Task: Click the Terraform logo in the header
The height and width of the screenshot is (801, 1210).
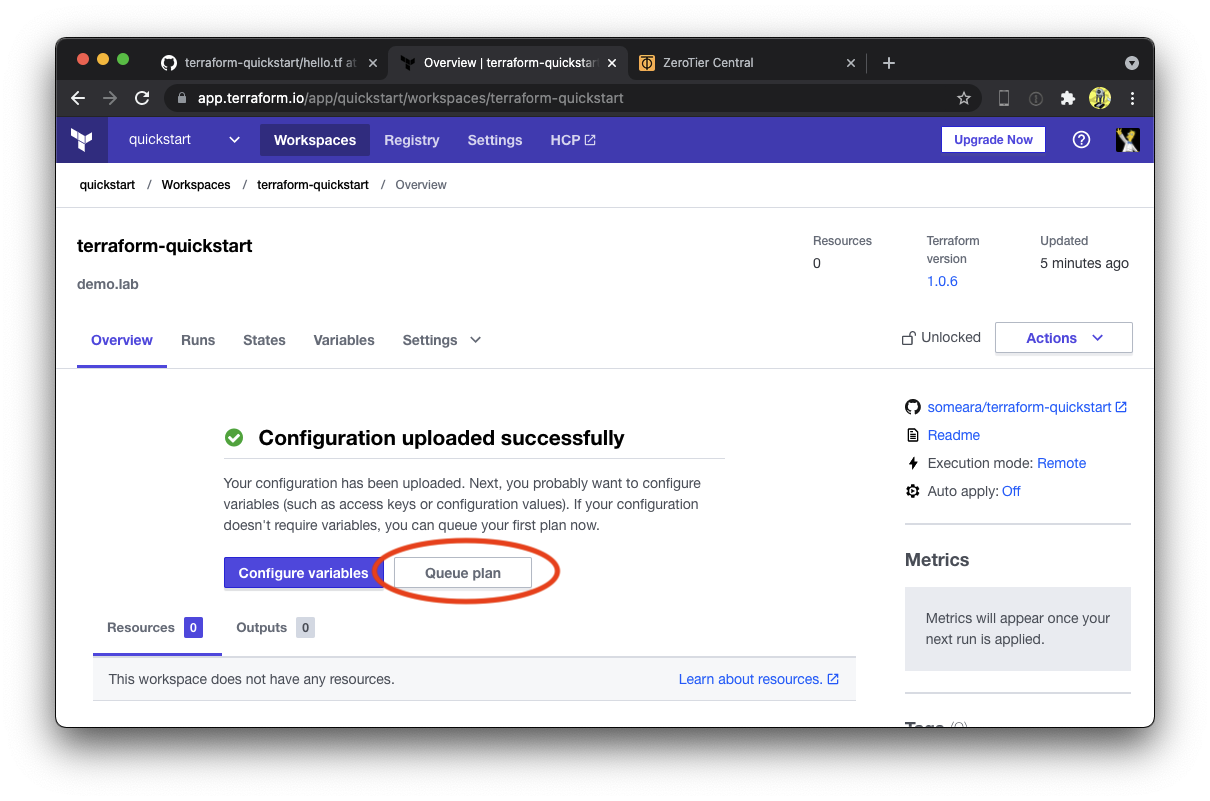Action: pyautogui.click(x=82, y=140)
